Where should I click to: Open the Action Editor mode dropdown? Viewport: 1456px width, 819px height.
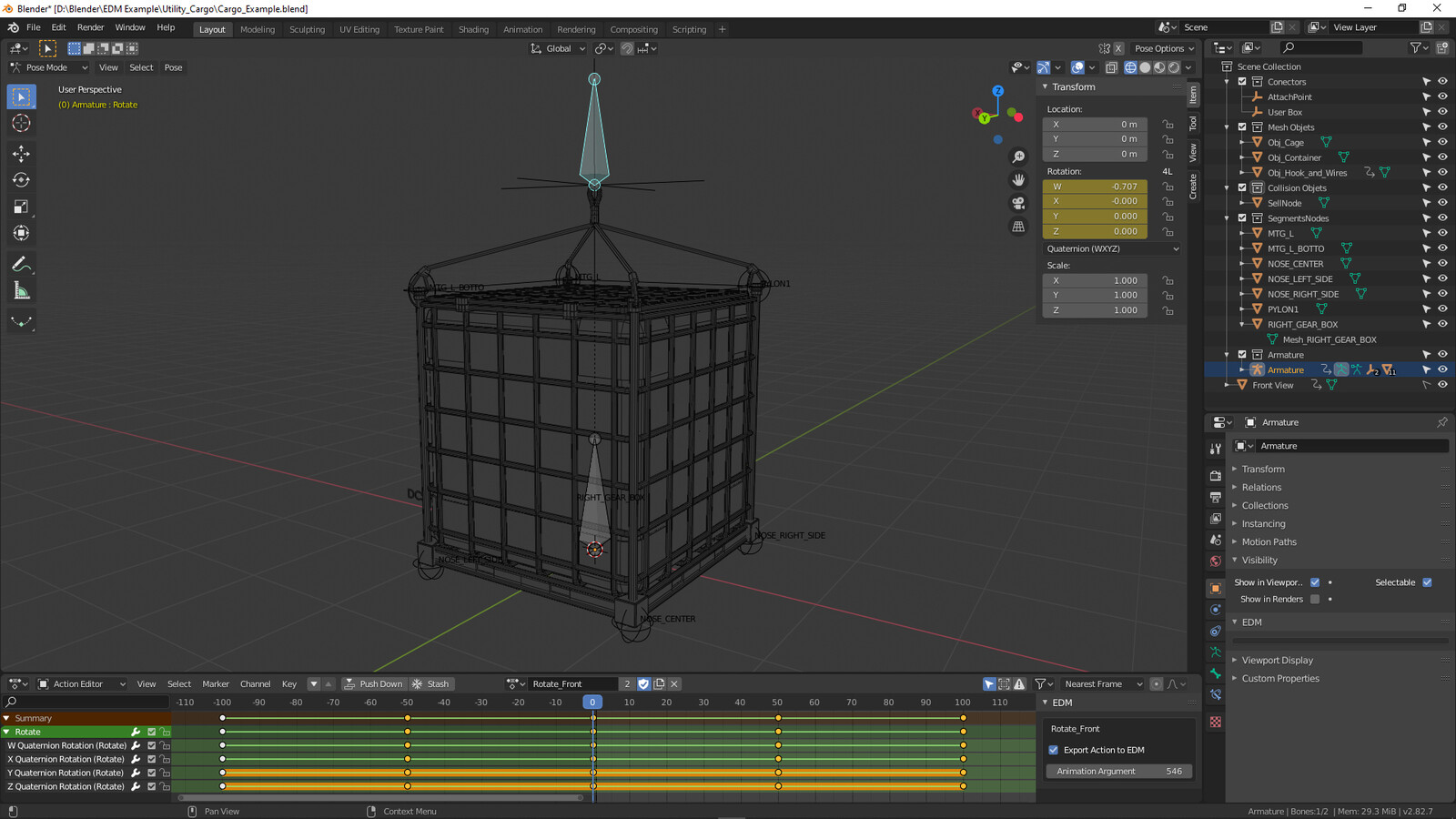(x=82, y=683)
